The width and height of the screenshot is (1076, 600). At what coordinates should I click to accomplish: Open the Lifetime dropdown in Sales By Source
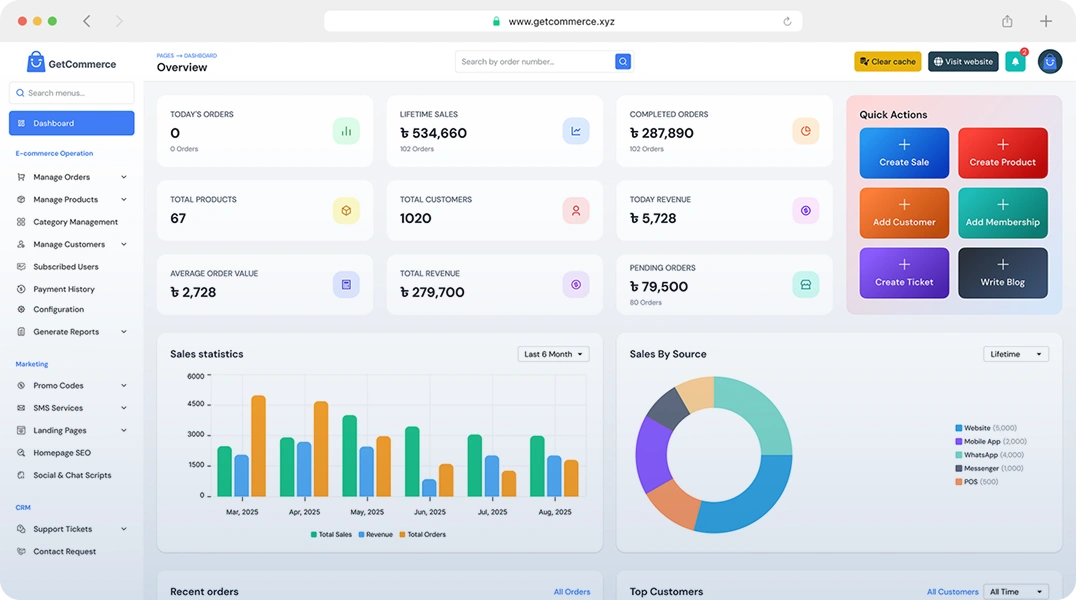click(x=1016, y=354)
